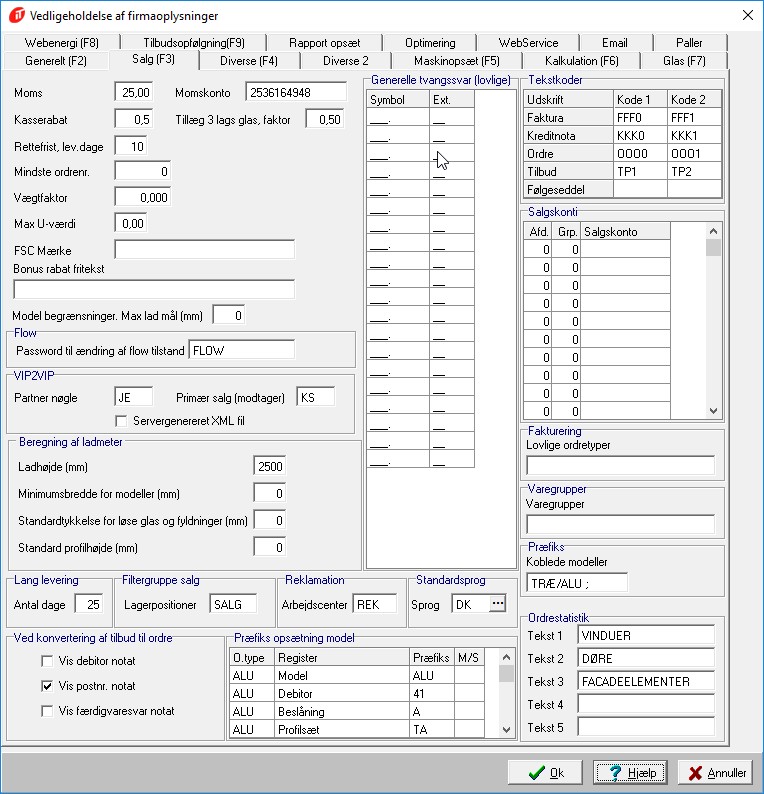Switch to the Webenergi (F8) tab
Screen dimensions: 764x794
pos(61,43)
